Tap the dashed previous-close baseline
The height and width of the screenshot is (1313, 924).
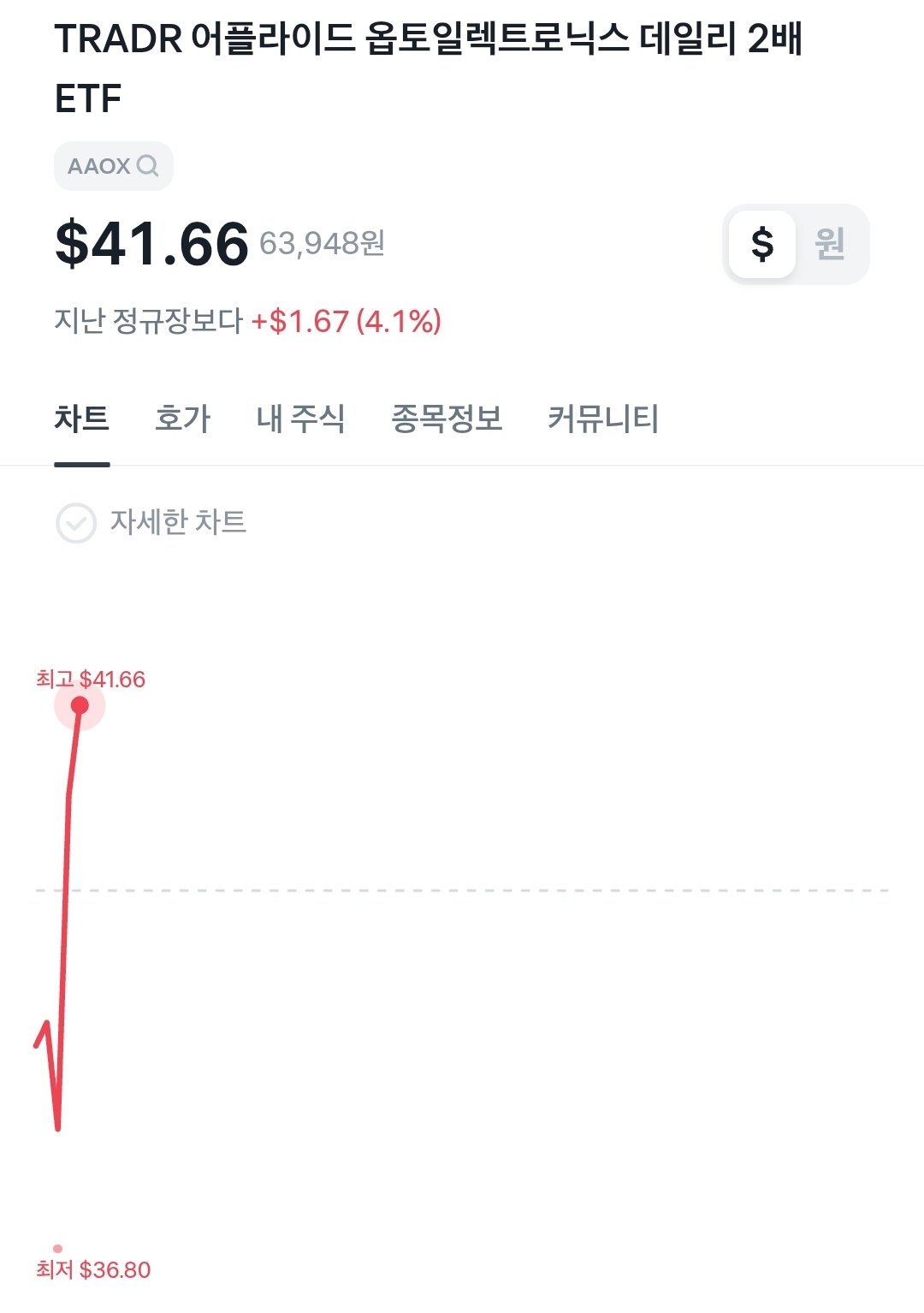[462, 890]
